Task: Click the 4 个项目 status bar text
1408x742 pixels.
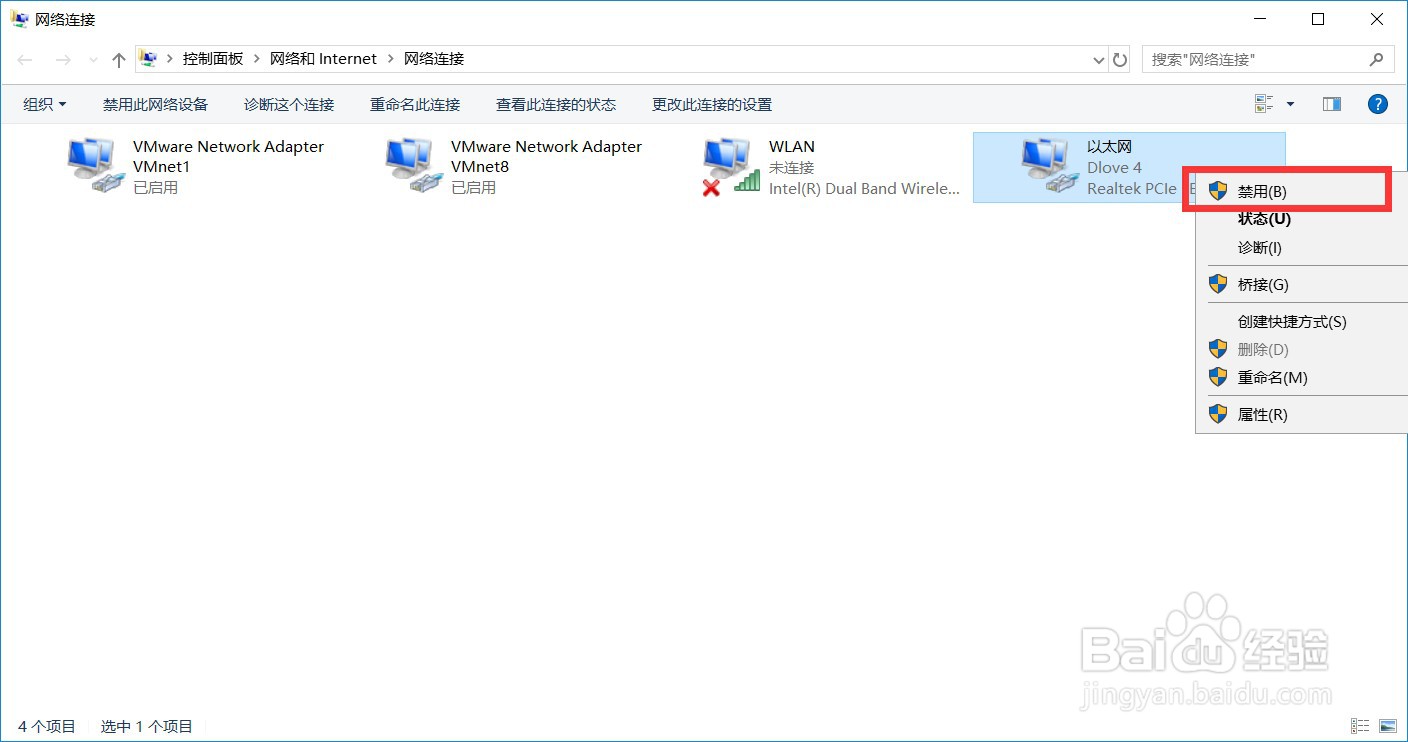Action: click(x=47, y=726)
